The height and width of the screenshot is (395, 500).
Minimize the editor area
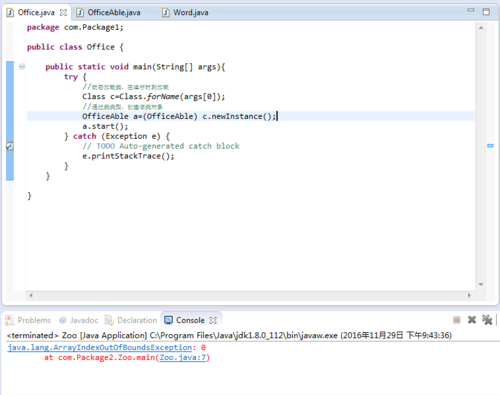(471, 10)
